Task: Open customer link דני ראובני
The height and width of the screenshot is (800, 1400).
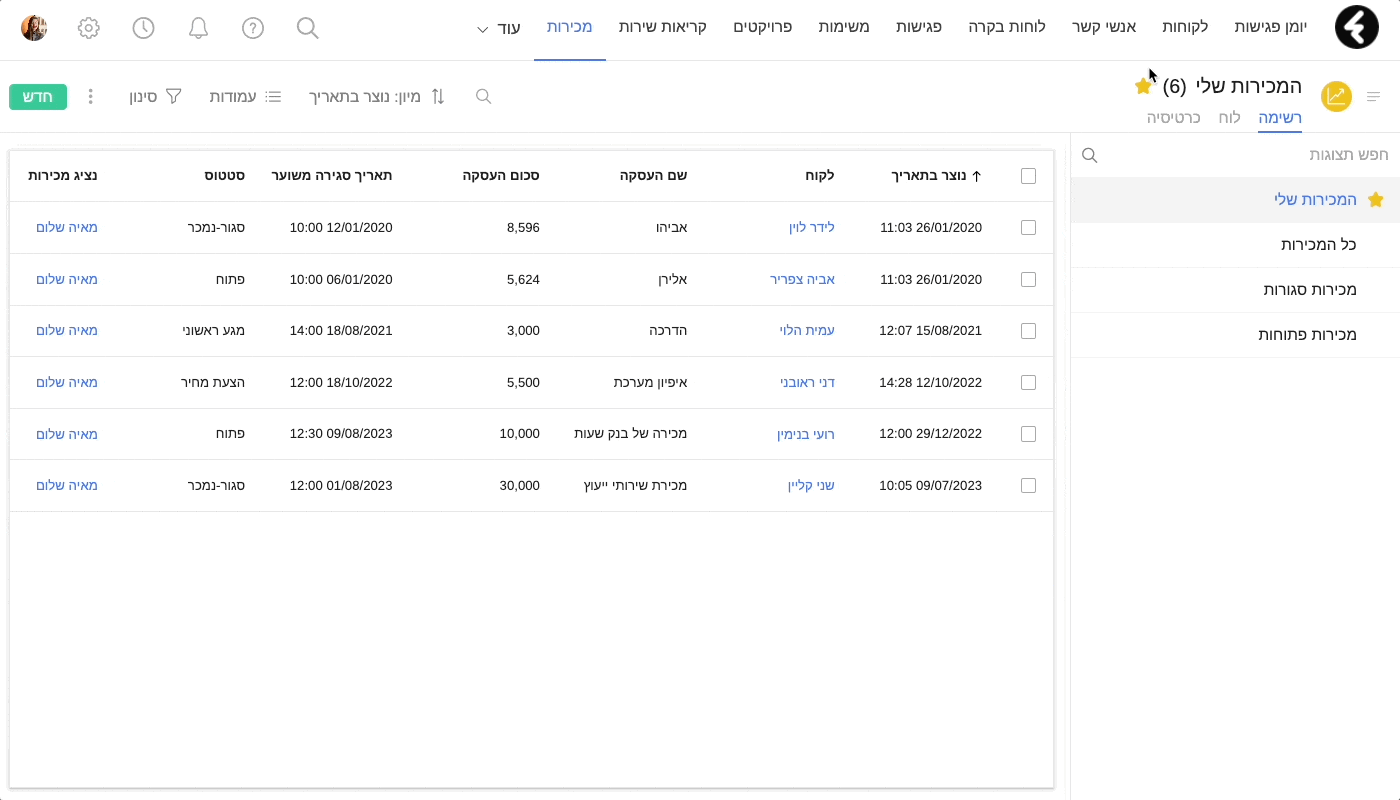Action: click(x=807, y=382)
